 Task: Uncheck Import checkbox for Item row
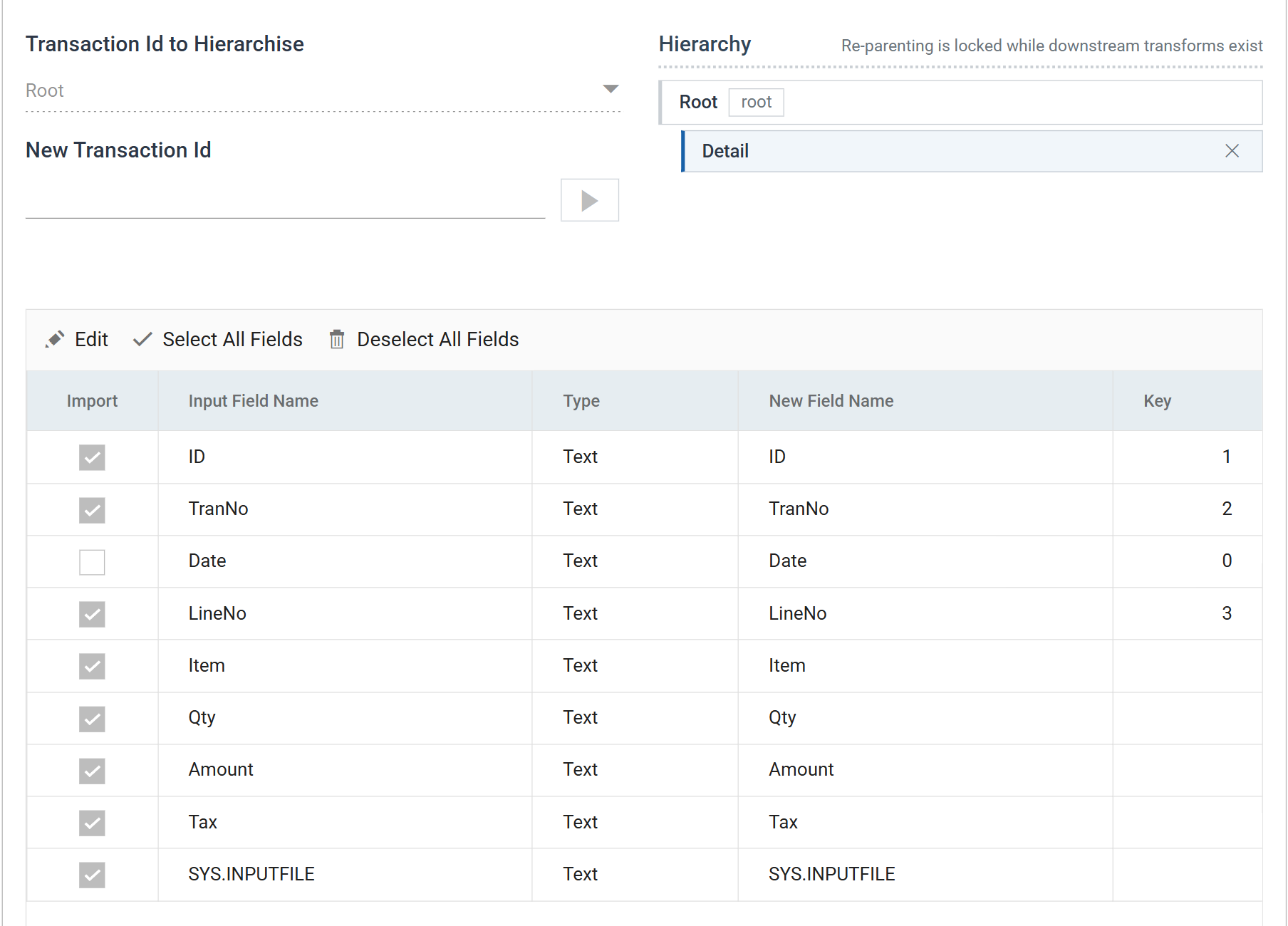tap(92, 666)
